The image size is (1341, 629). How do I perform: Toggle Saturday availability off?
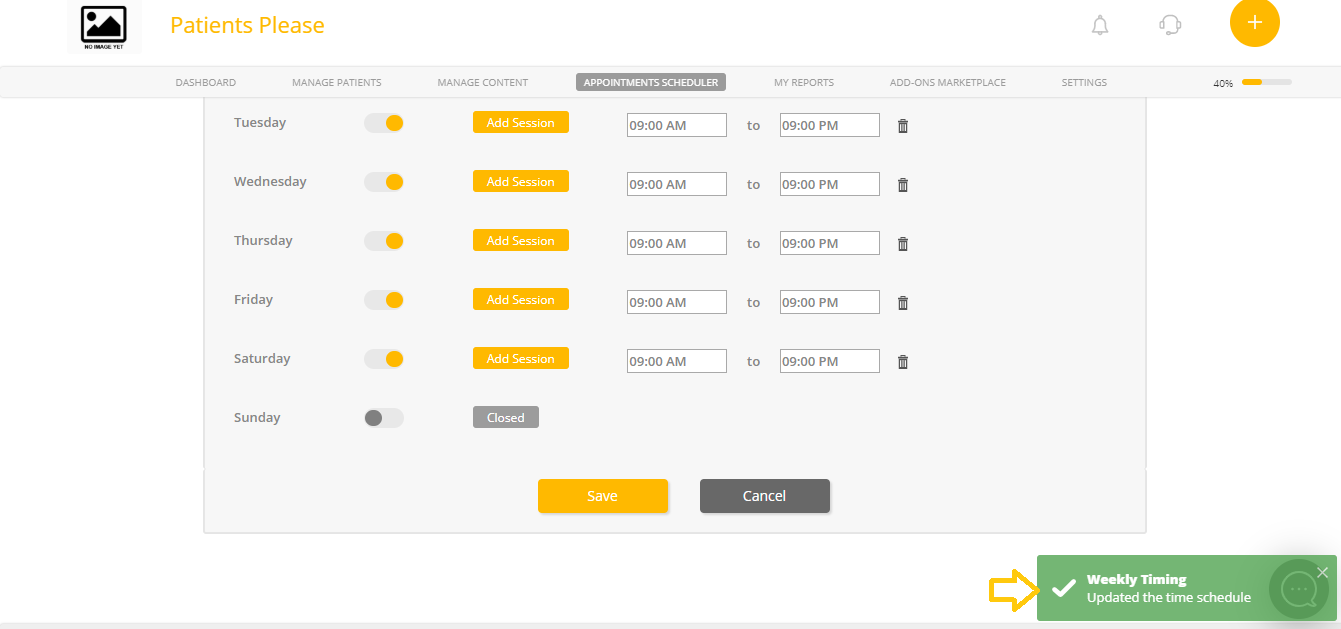[384, 359]
